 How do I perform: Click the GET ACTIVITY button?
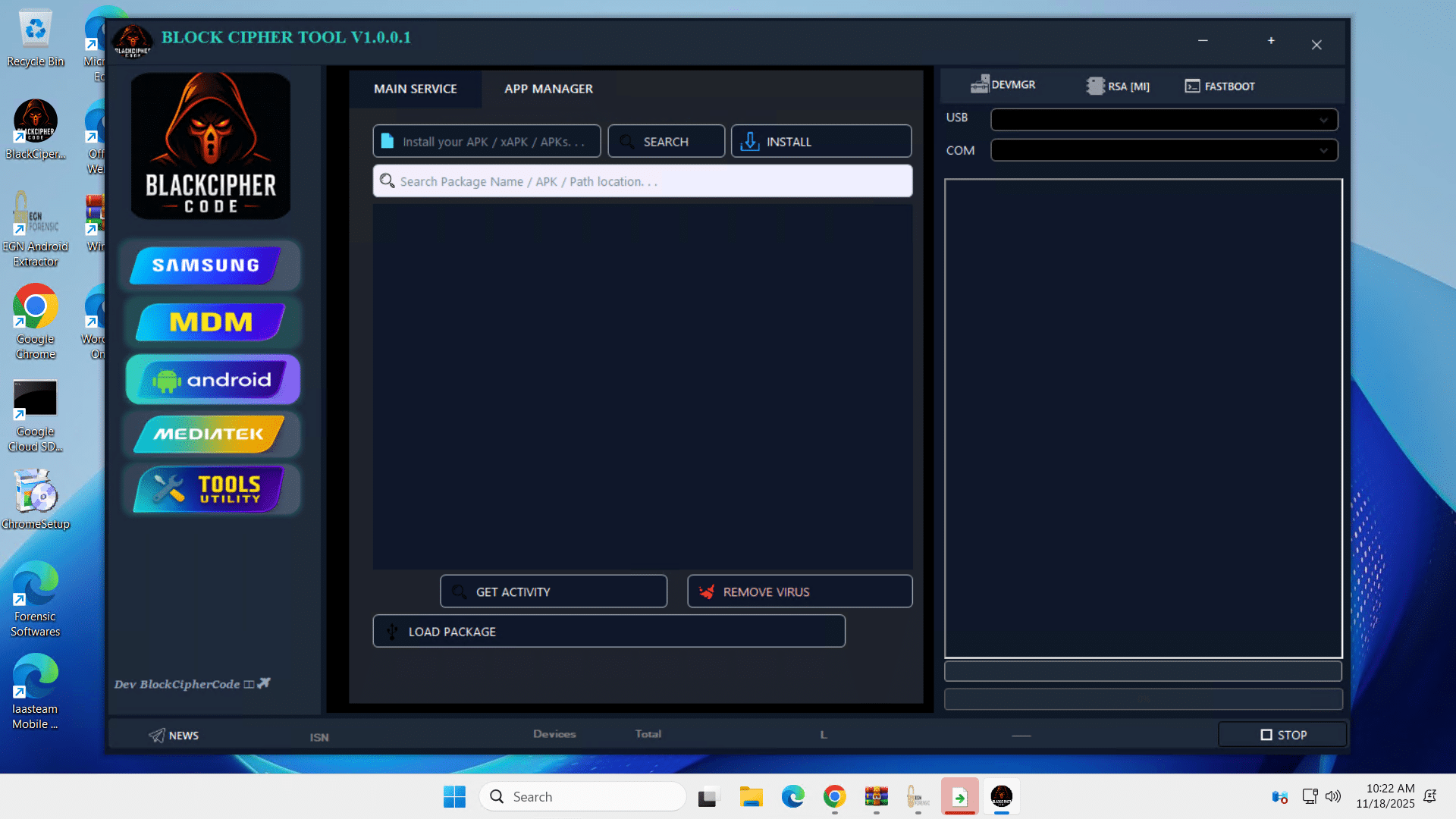click(553, 591)
